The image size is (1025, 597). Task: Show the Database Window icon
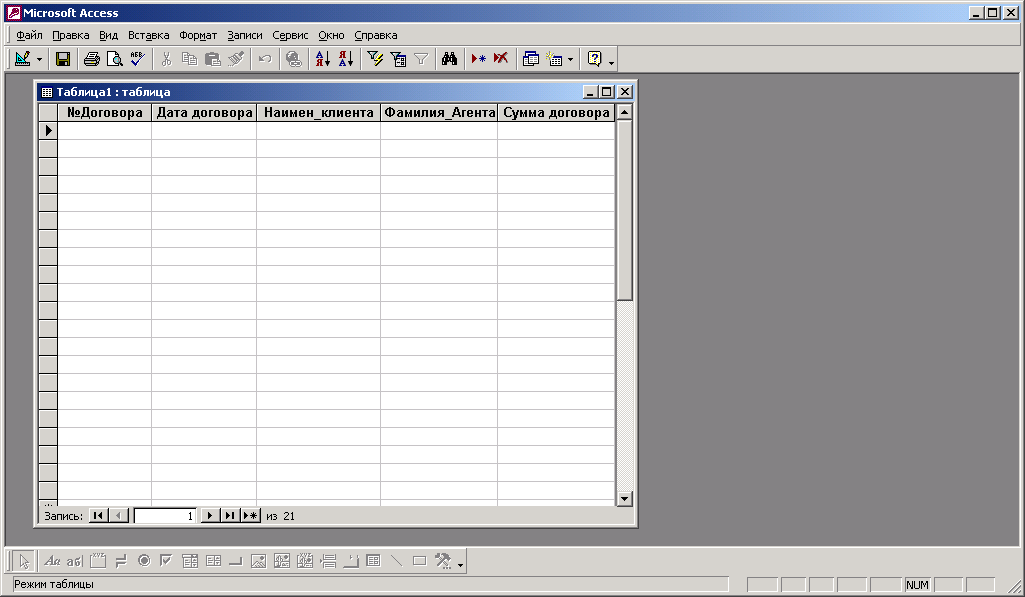[531, 60]
